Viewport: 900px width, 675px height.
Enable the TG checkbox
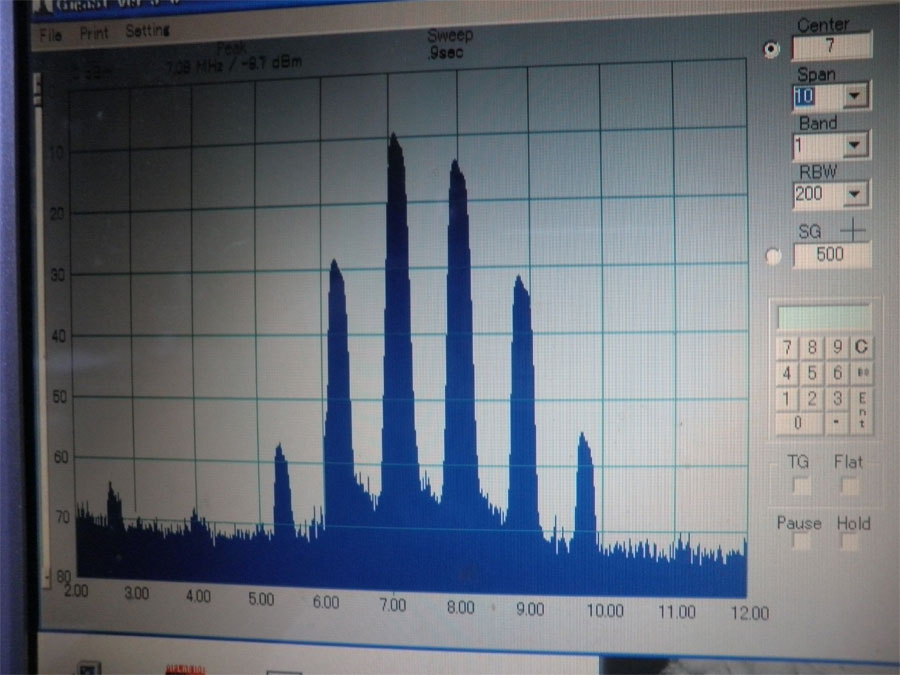pos(801,486)
